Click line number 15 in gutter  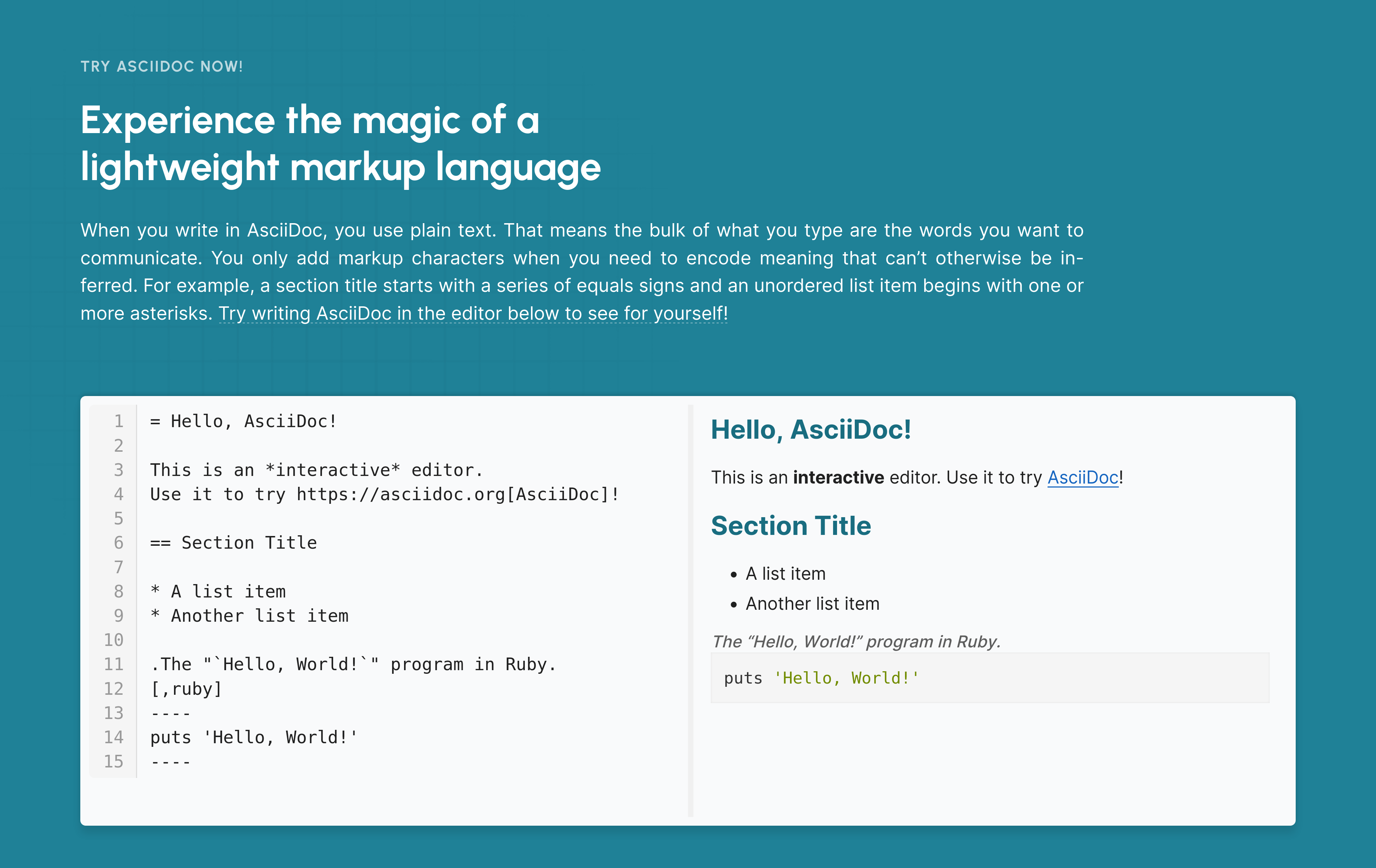[114, 761]
